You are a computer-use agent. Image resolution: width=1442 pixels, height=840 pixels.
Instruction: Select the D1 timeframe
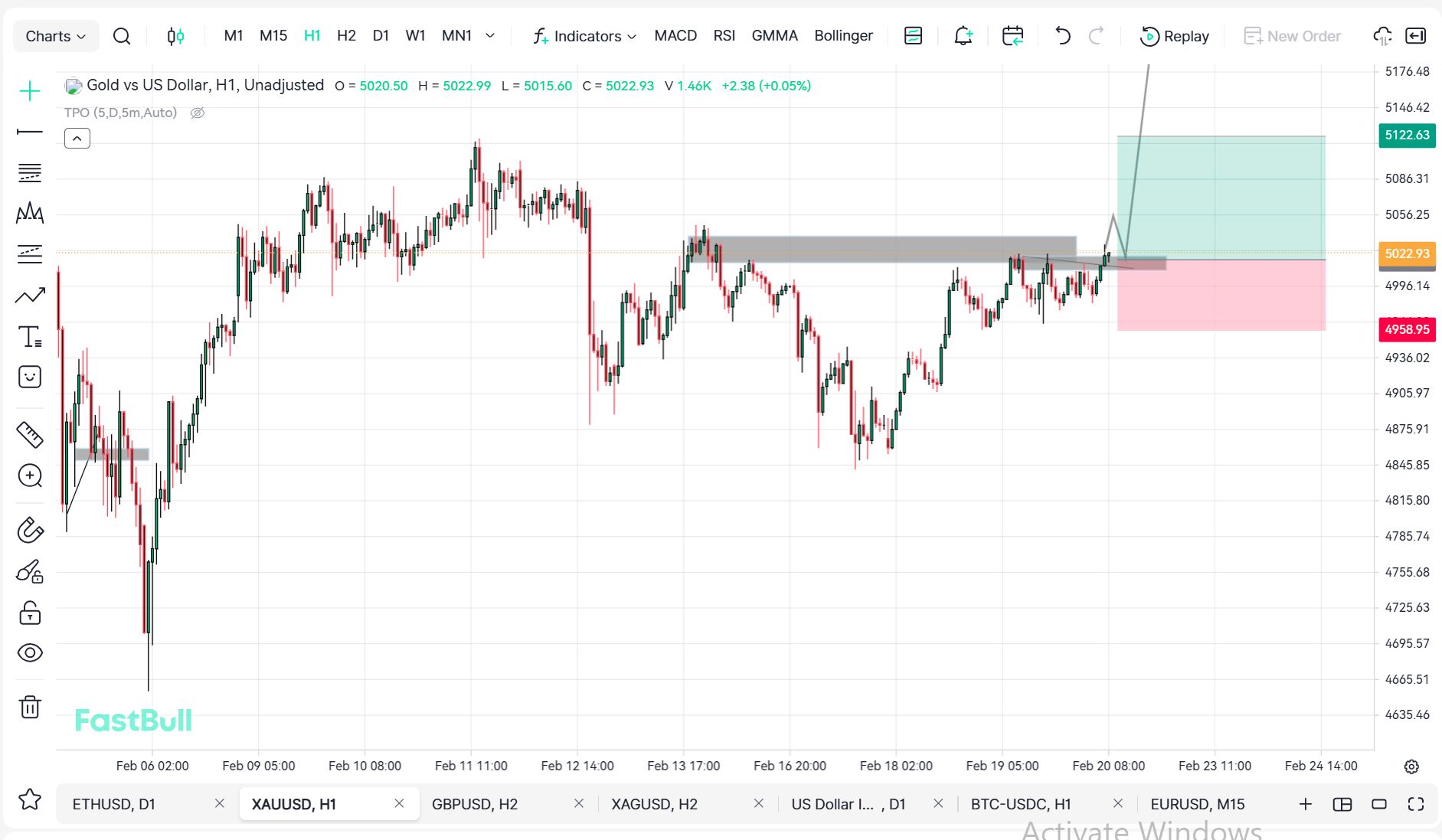(381, 36)
